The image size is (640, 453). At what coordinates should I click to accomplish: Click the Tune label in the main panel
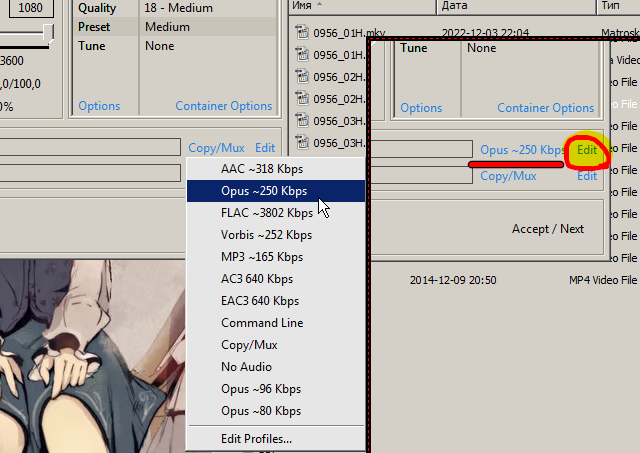[92, 46]
